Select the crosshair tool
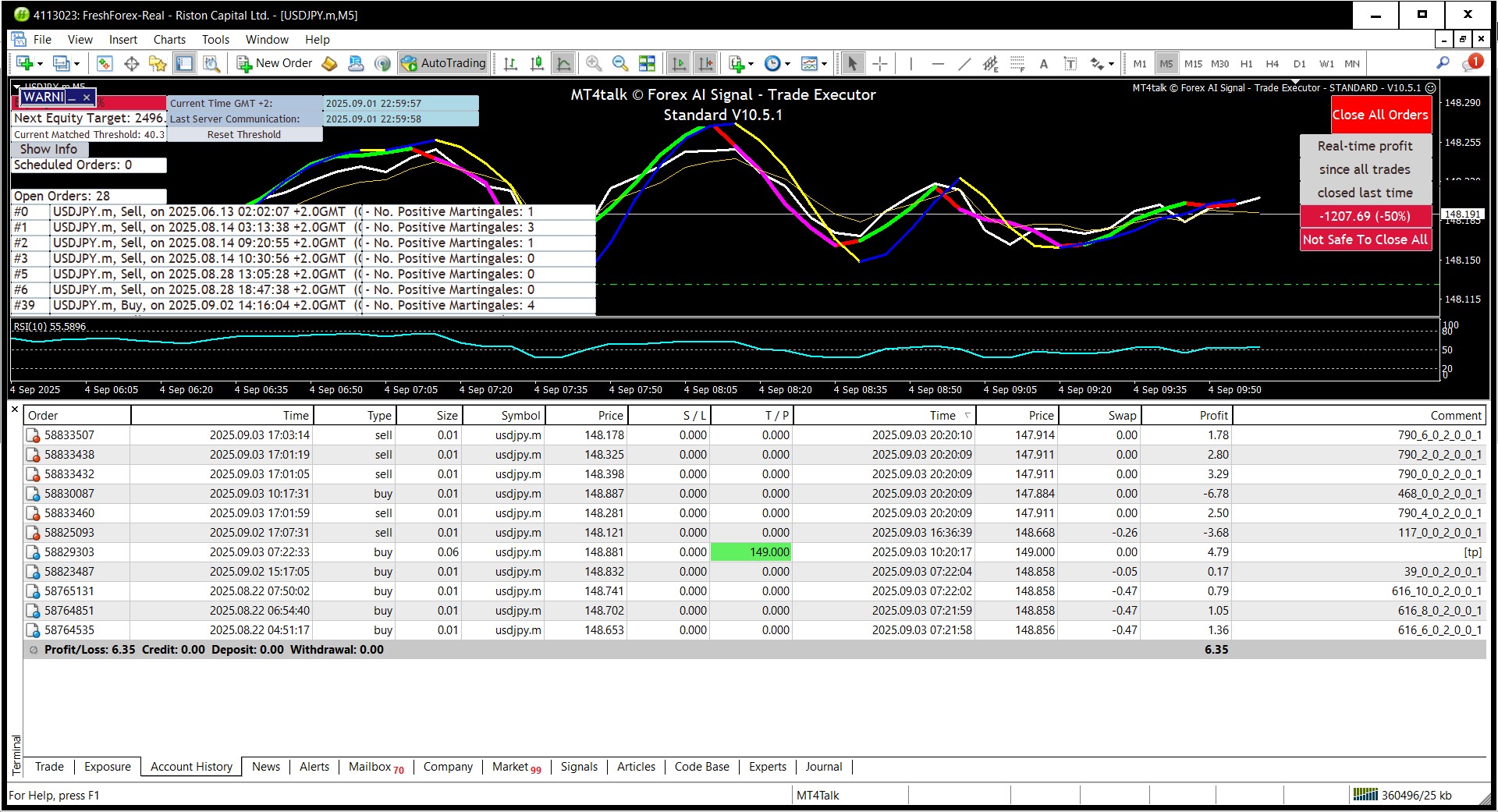 880,64
